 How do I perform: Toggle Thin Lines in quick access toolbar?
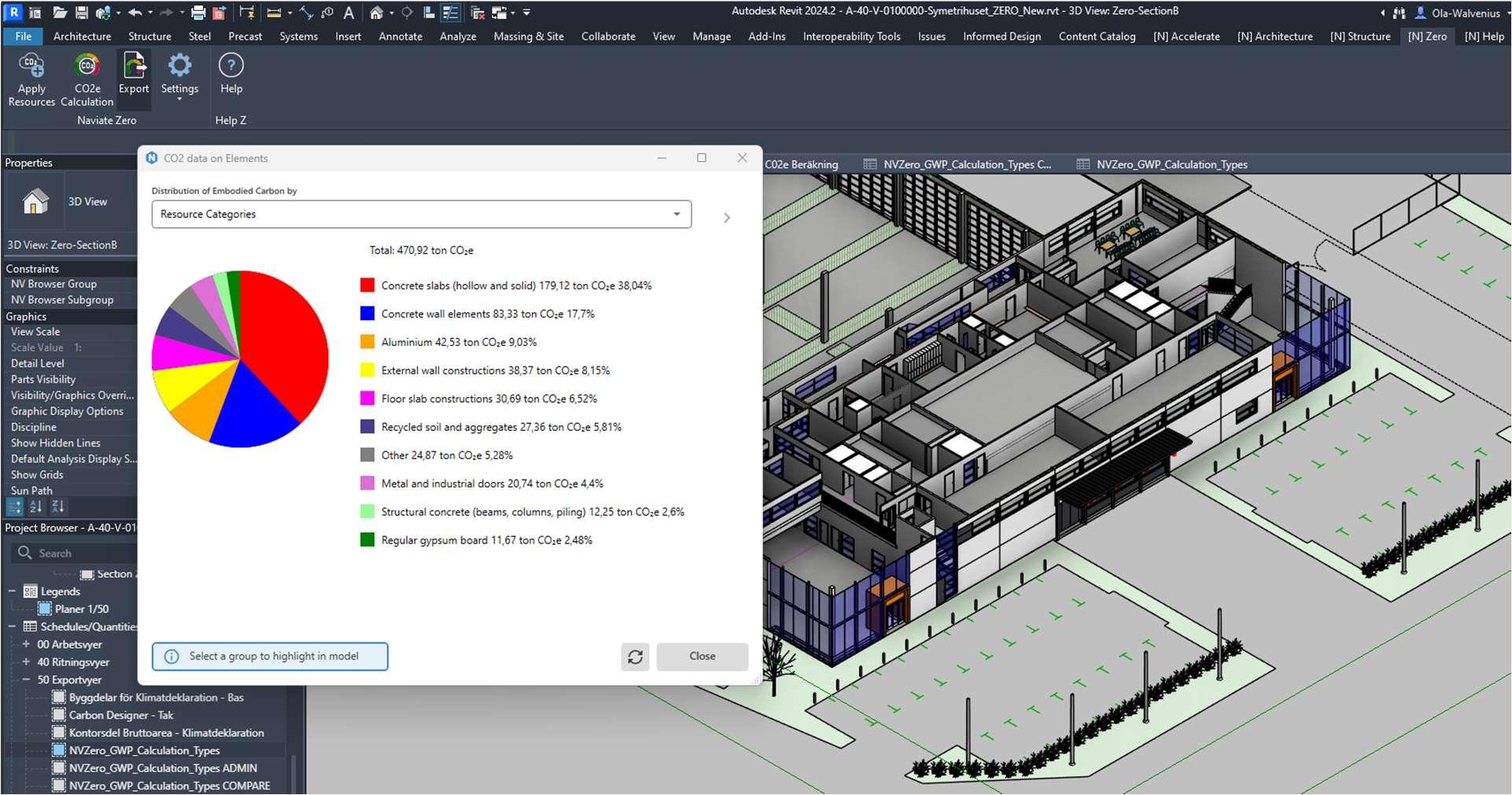450,13
